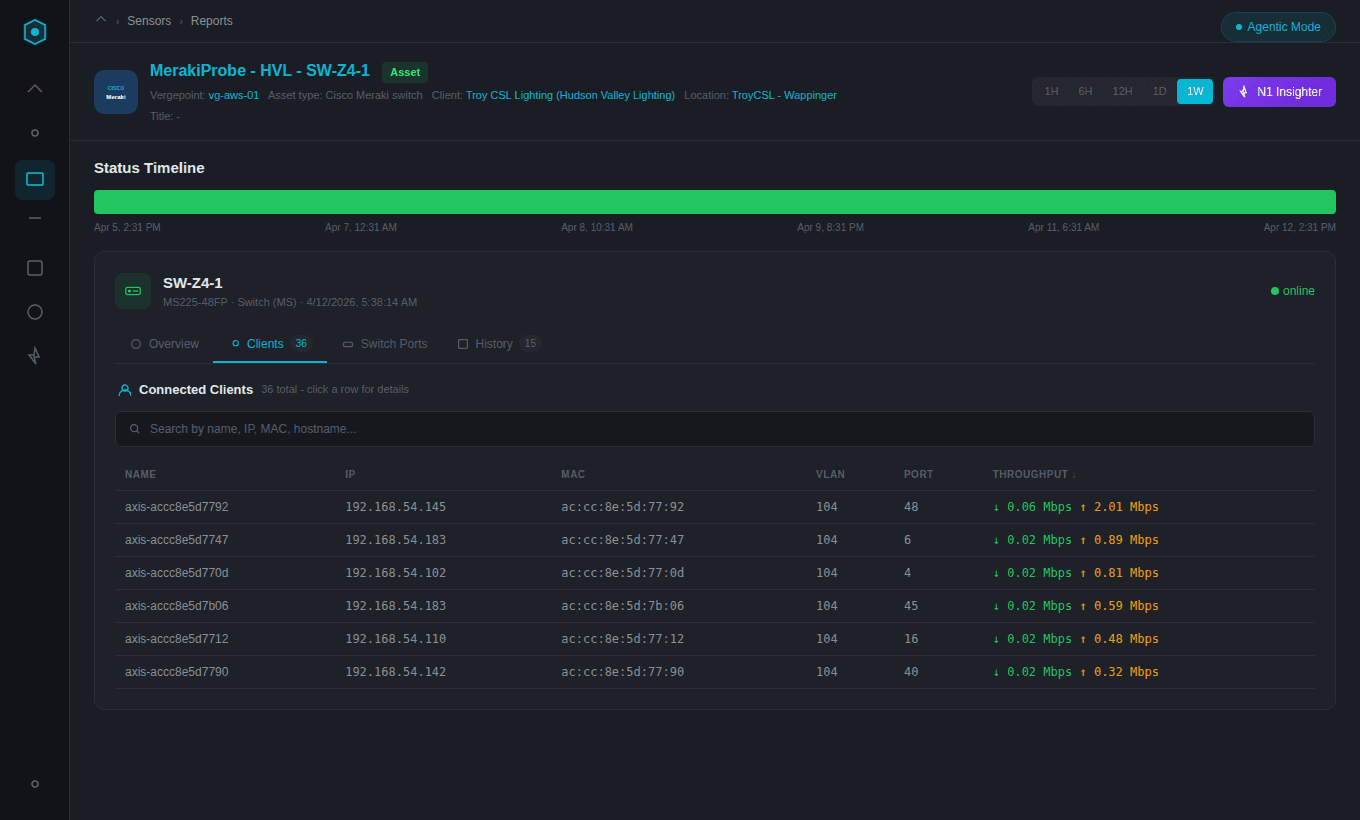The image size is (1360, 820).
Task: Click the green Asset badge
Action: (x=405, y=72)
